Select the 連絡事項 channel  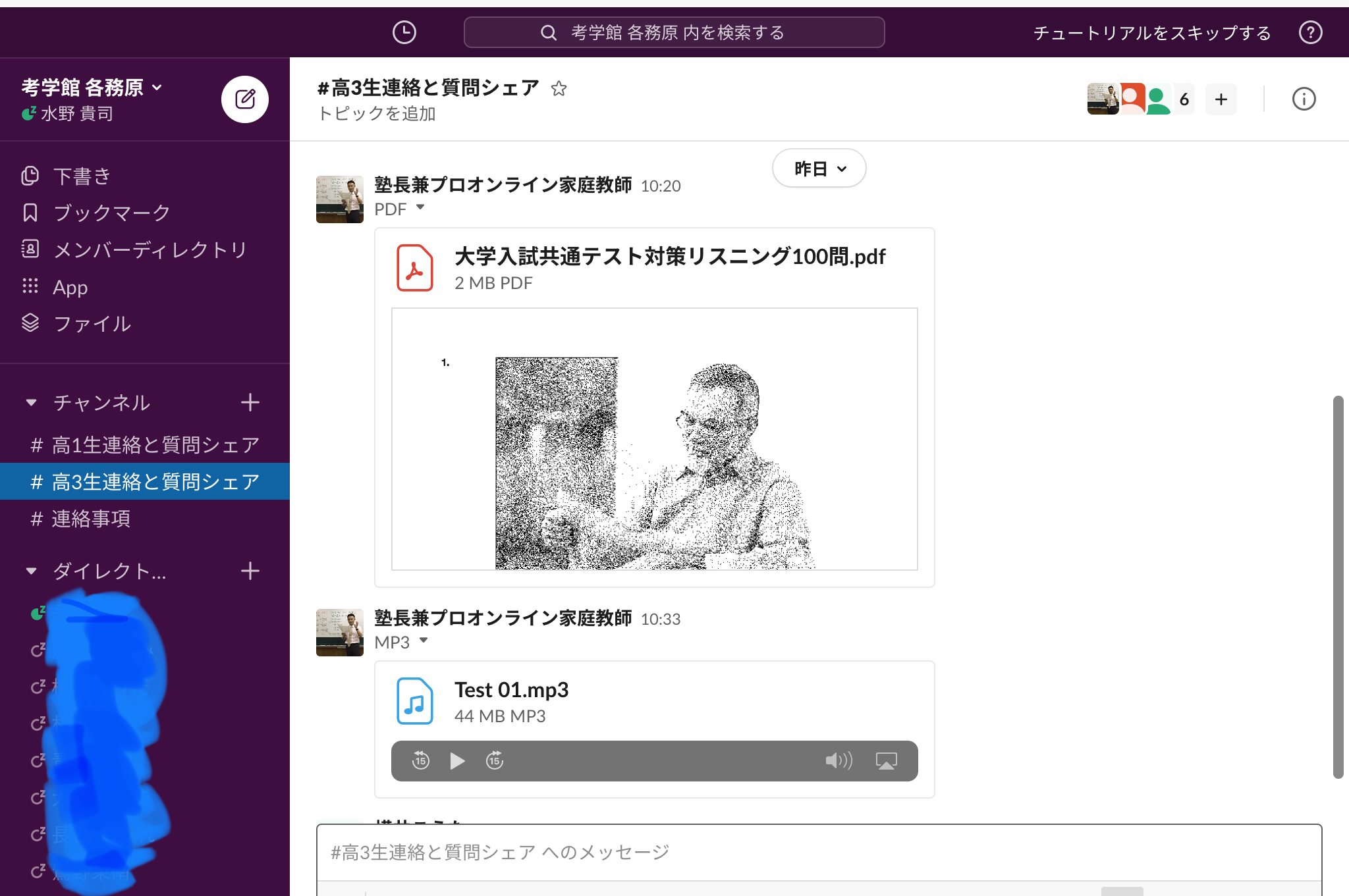145,519
